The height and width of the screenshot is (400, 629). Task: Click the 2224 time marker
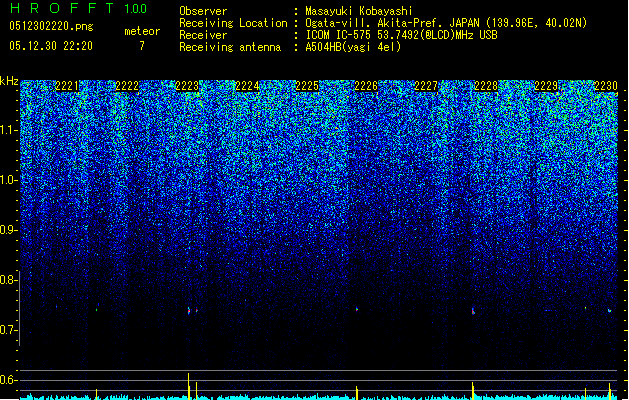click(x=247, y=86)
